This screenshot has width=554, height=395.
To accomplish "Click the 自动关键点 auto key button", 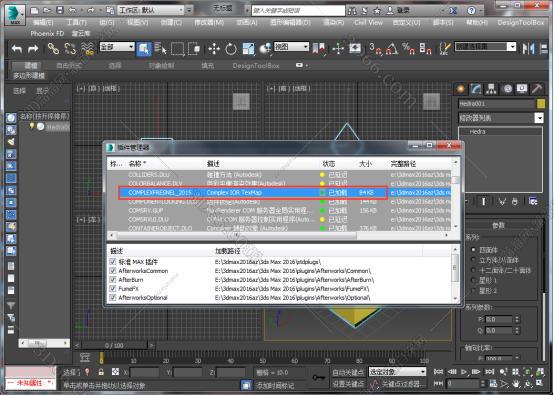I will pyautogui.click(x=348, y=372).
